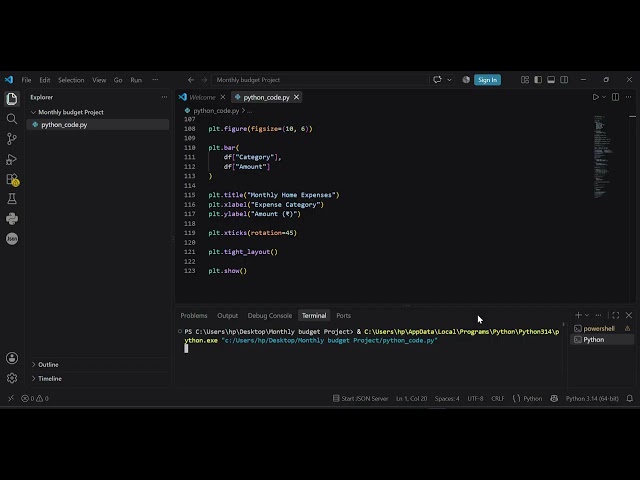Open the new terminal launch profile dropdown
640x480 pixels.
[587, 315]
